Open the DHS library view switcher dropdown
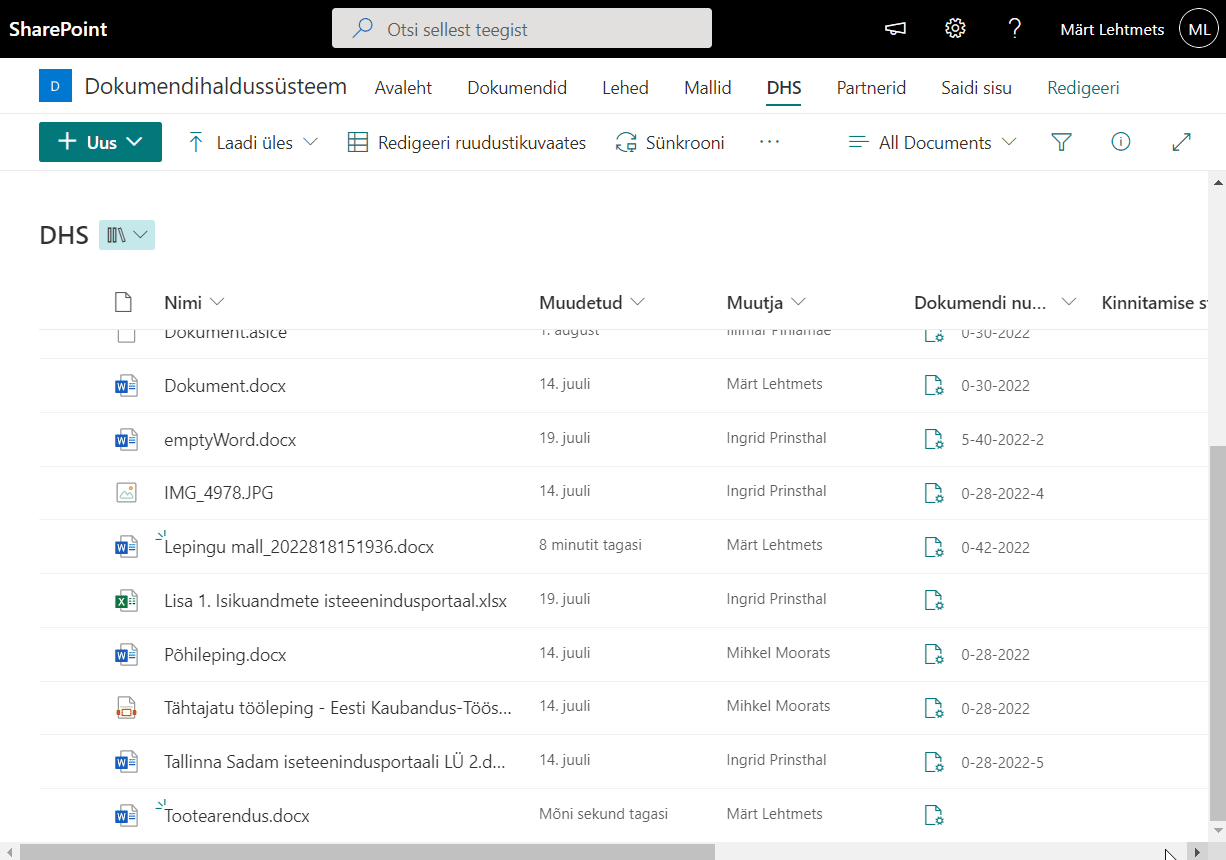 tap(127, 235)
